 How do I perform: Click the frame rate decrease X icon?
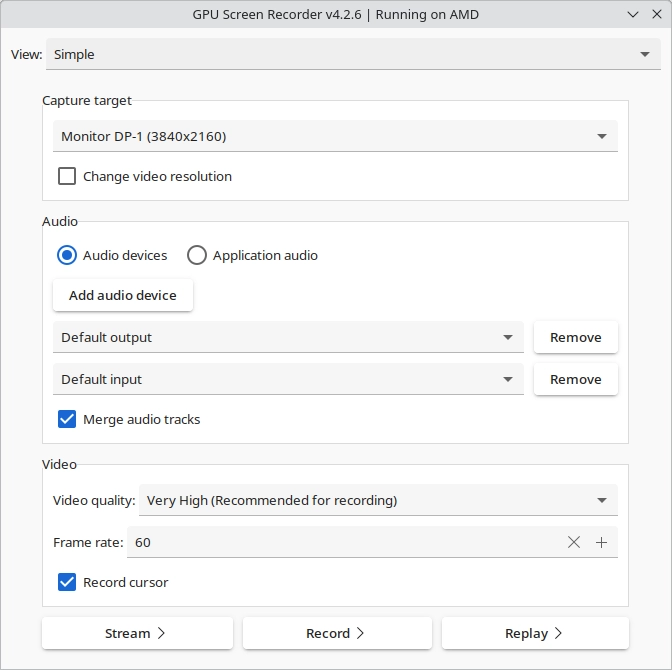pyautogui.click(x=573, y=542)
